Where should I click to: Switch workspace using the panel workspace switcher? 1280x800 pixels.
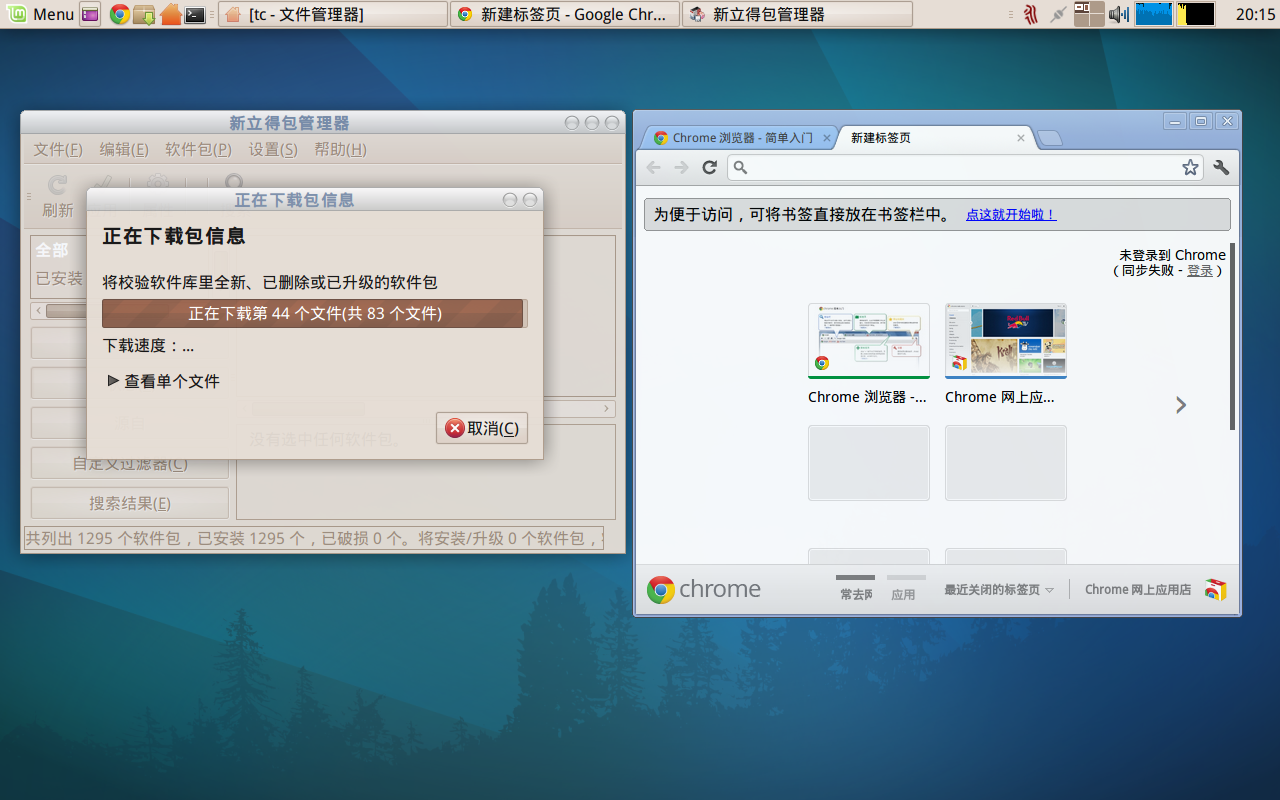[x=1089, y=14]
